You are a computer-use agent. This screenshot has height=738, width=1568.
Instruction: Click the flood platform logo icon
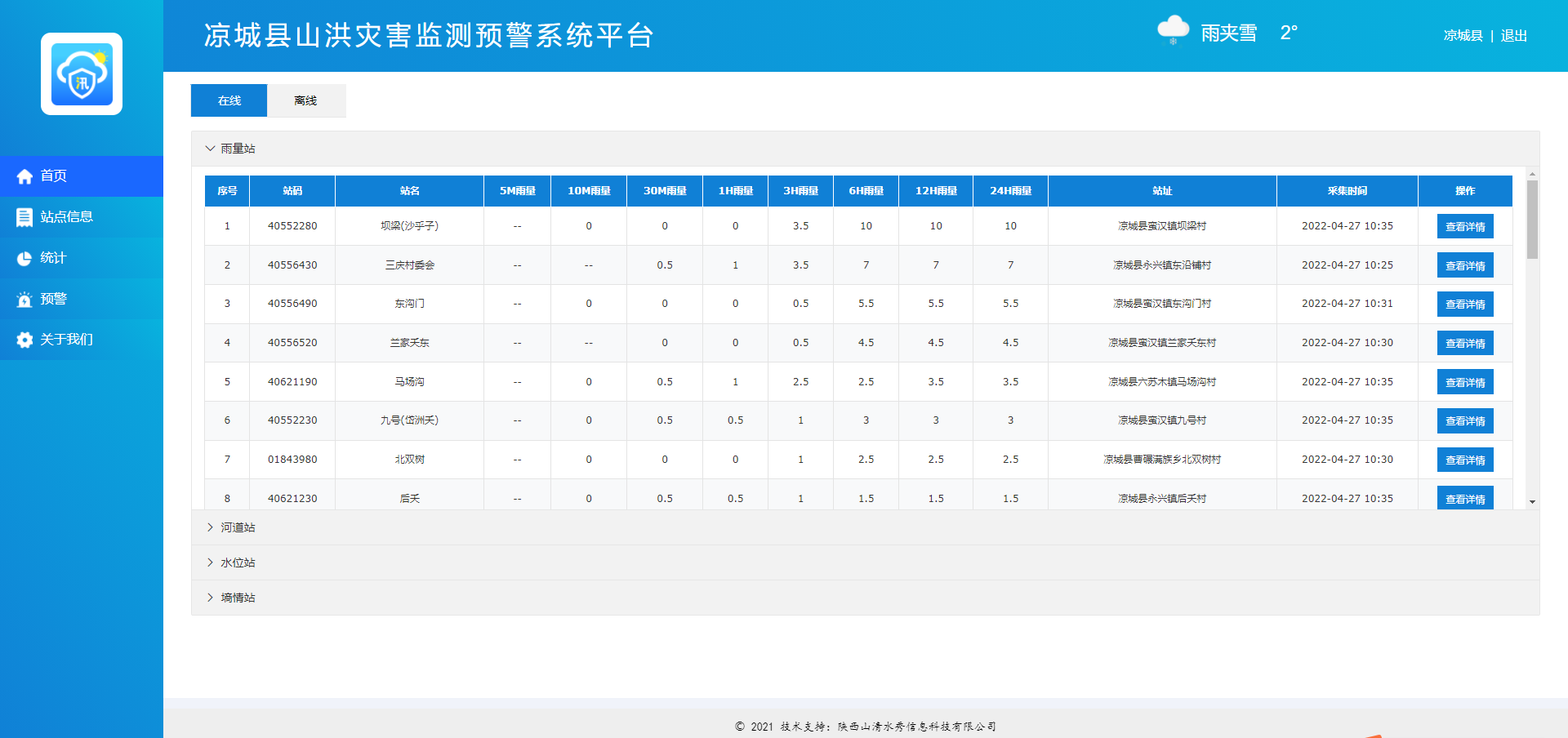click(82, 74)
